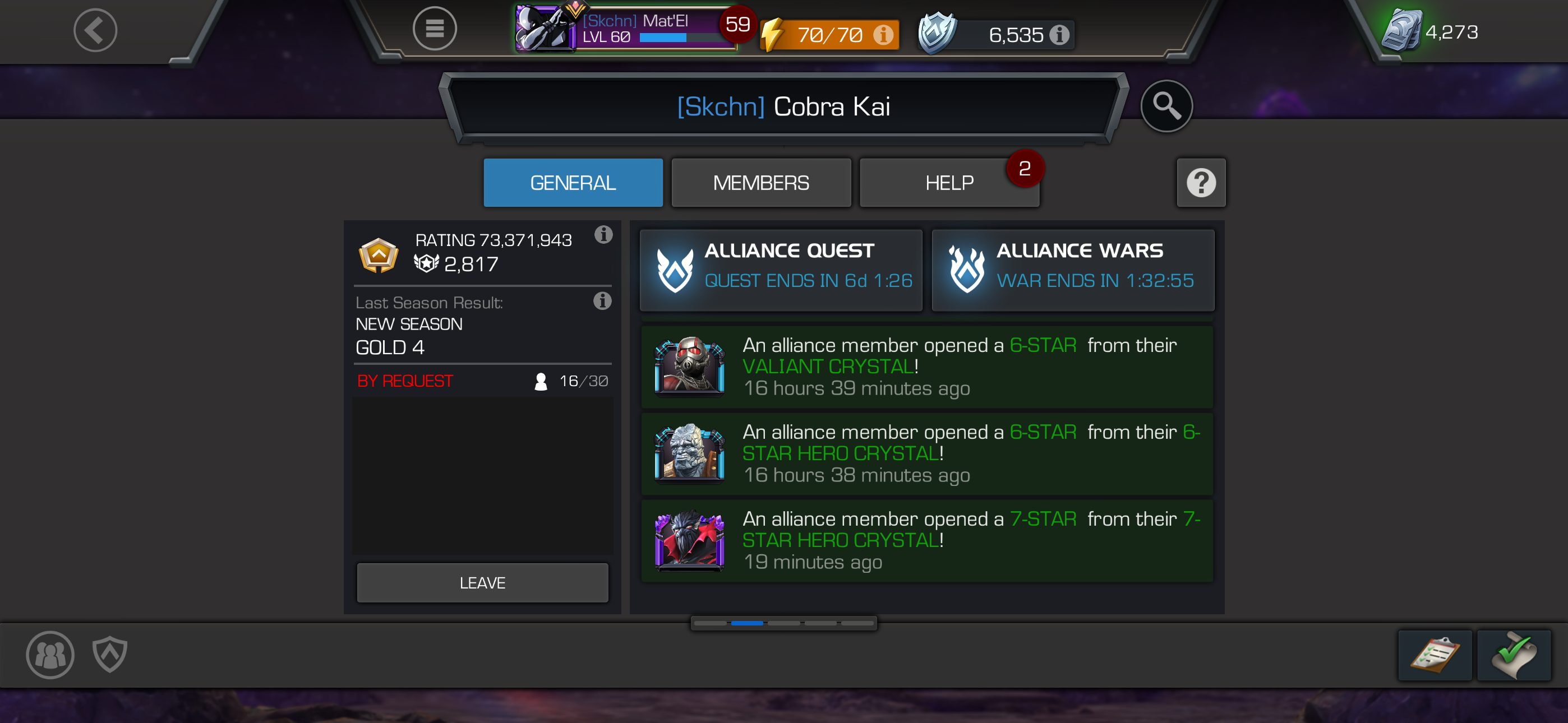This screenshot has width=1568, height=723.
Task: Switch to the HELP tab
Action: coord(949,183)
